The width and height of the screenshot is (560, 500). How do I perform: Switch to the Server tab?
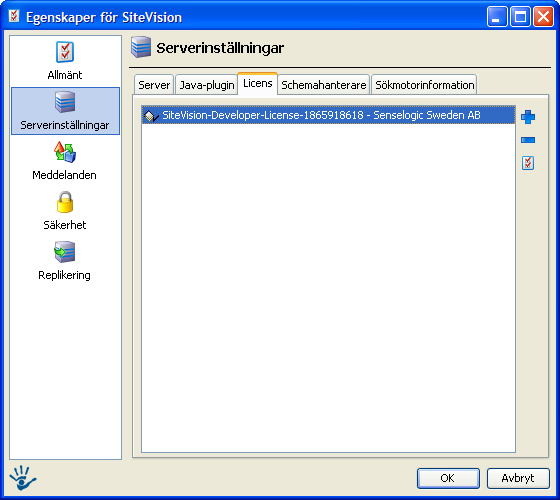click(154, 85)
